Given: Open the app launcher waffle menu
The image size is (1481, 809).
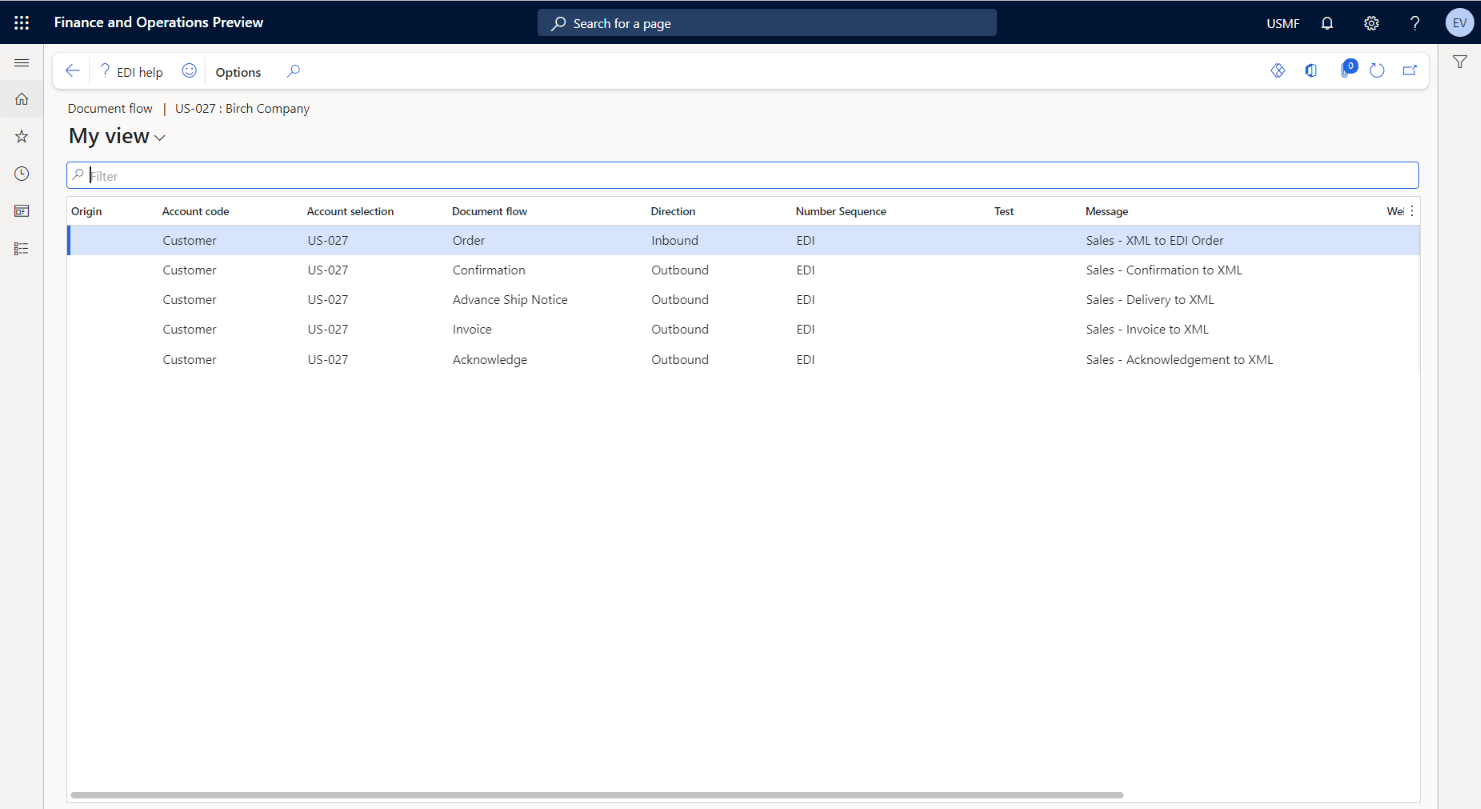Looking at the screenshot, I should coord(21,22).
